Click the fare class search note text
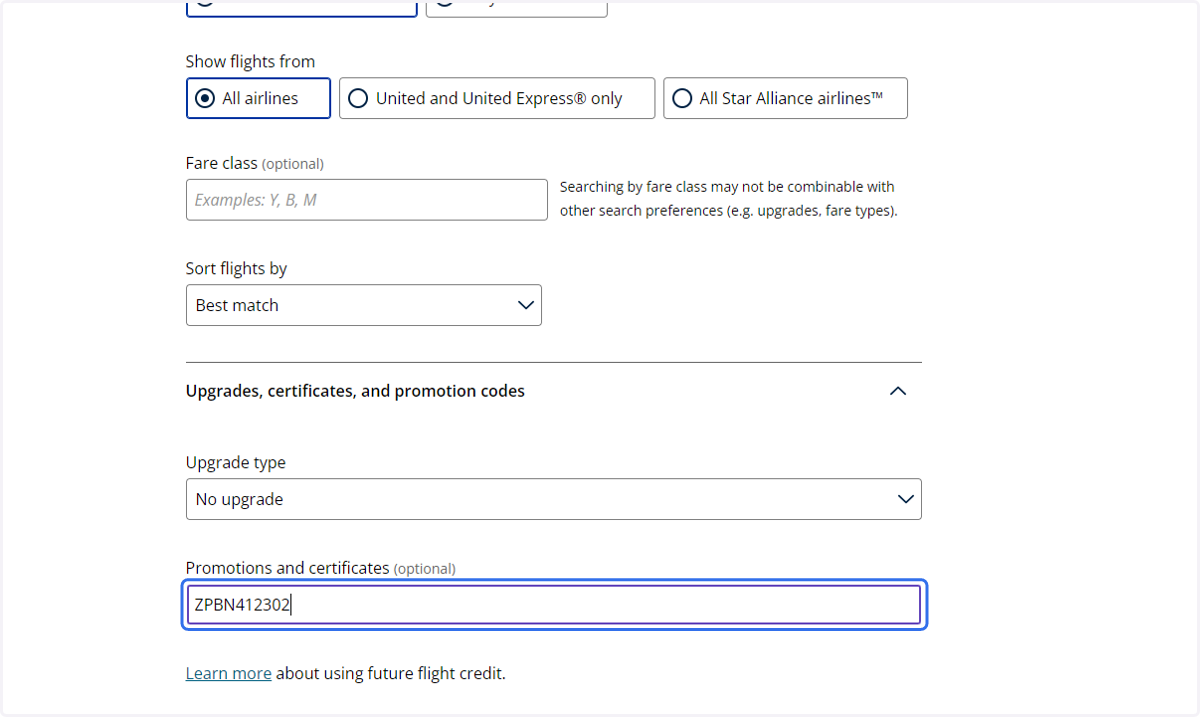The width and height of the screenshot is (1200, 717). [728, 199]
